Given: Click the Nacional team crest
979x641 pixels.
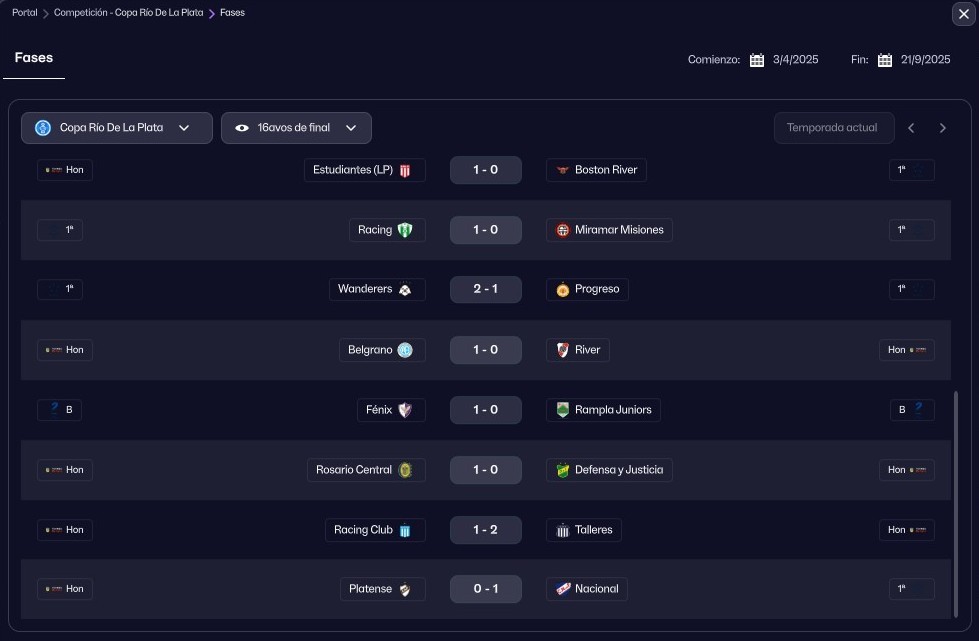Looking at the screenshot, I should [563, 589].
